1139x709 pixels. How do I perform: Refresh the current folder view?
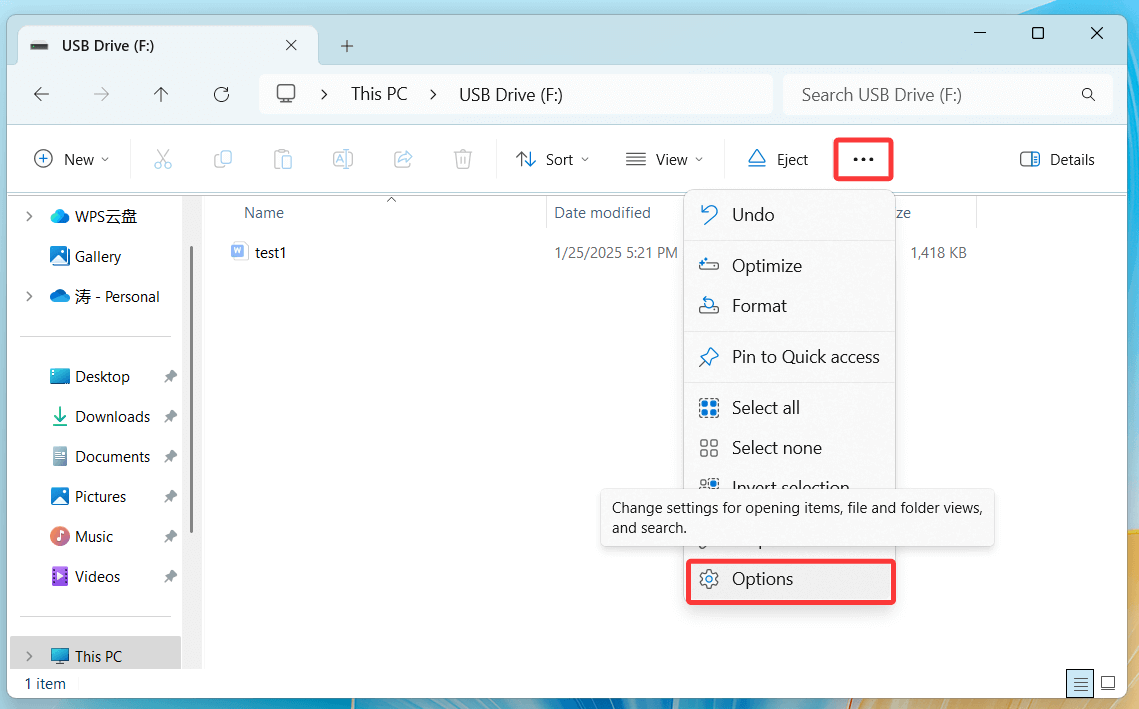tap(221, 94)
